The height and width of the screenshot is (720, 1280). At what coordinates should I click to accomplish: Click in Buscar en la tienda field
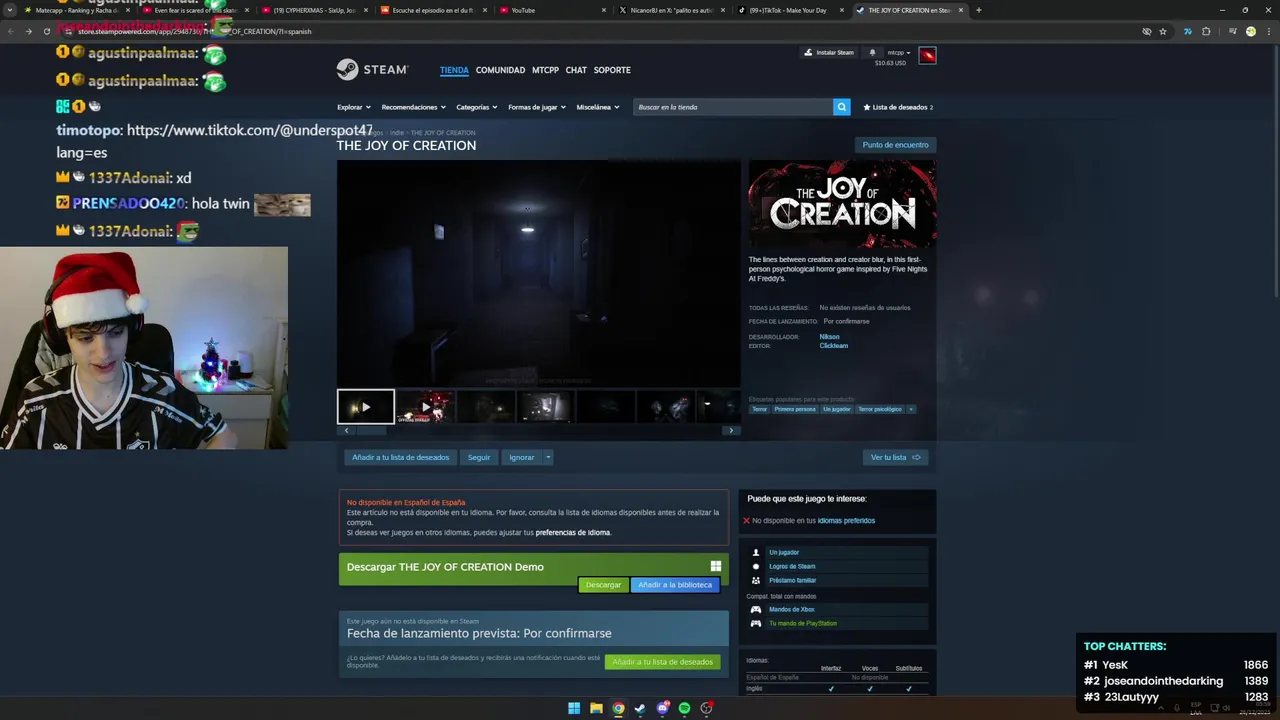(x=734, y=107)
